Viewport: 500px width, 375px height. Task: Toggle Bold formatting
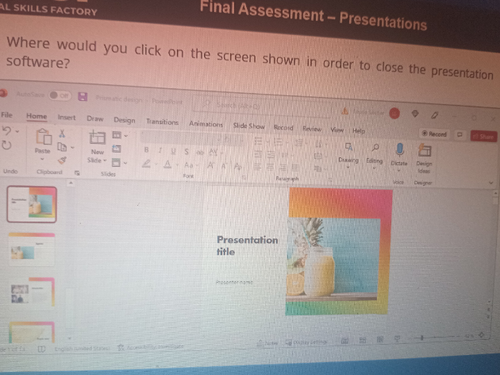pyautogui.click(x=146, y=150)
